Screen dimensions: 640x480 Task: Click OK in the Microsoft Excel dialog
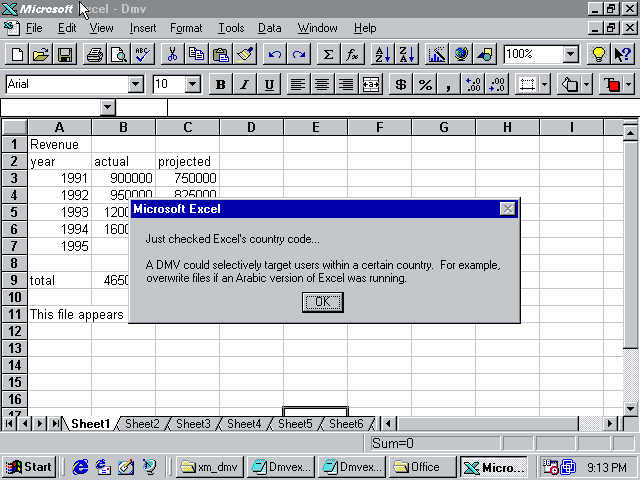pos(322,302)
